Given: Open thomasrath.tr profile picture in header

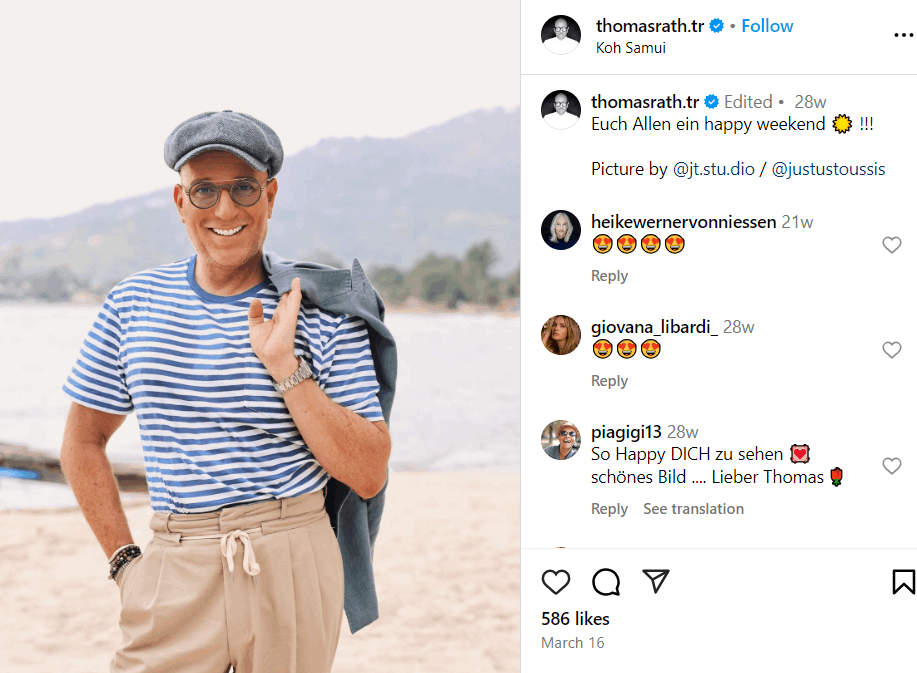Looking at the screenshot, I should (561, 35).
